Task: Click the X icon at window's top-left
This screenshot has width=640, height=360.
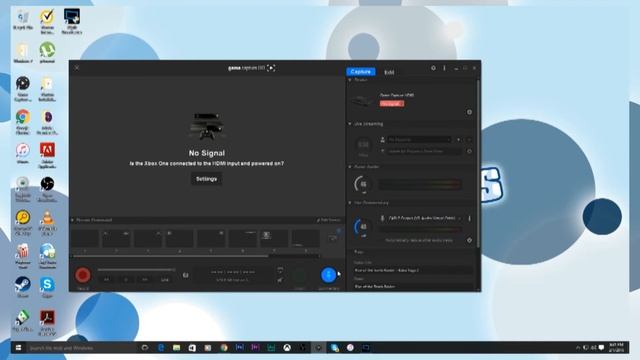Action: tap(77, 68)
